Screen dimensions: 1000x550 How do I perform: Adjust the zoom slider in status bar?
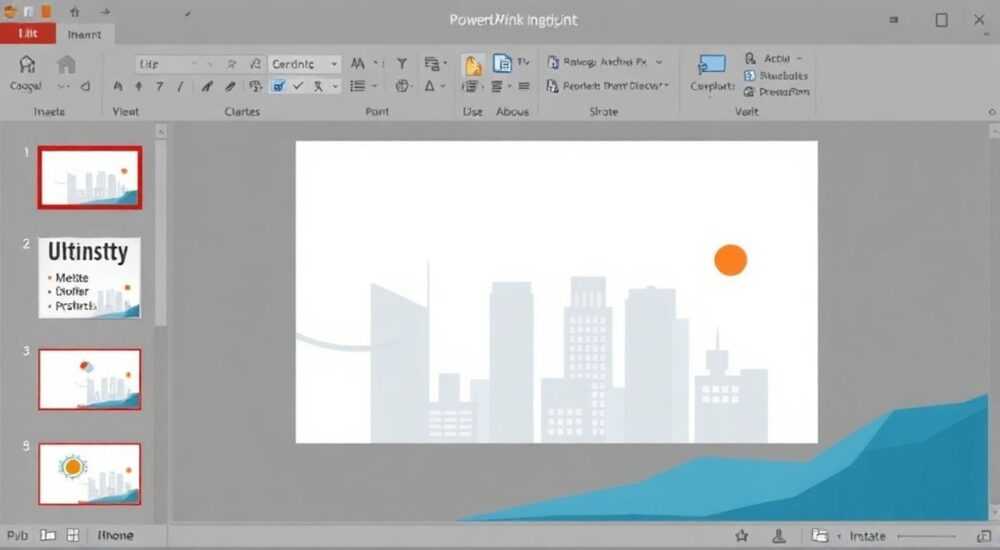point(927,537)
